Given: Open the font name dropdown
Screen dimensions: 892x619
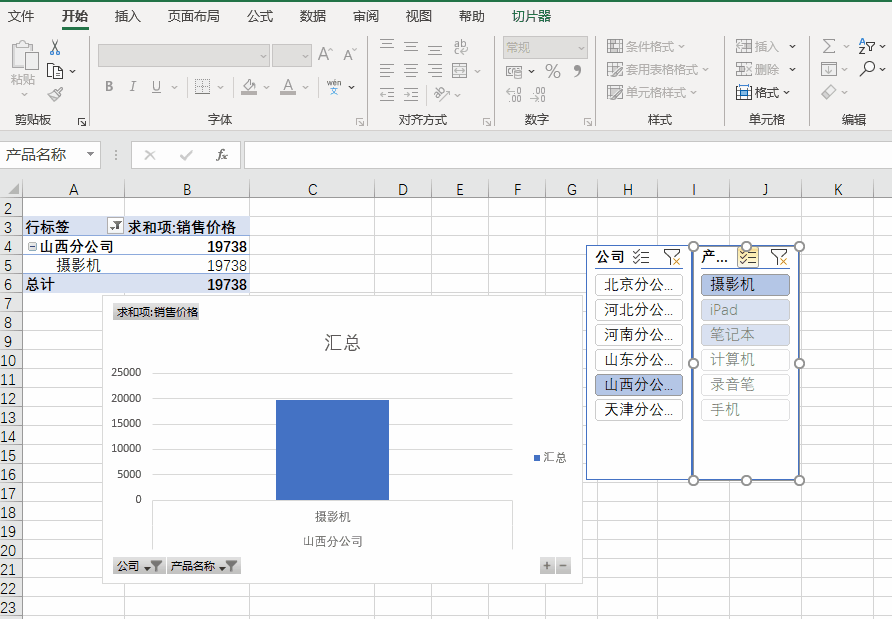Looking at the screenshot, I should point(263,56).
